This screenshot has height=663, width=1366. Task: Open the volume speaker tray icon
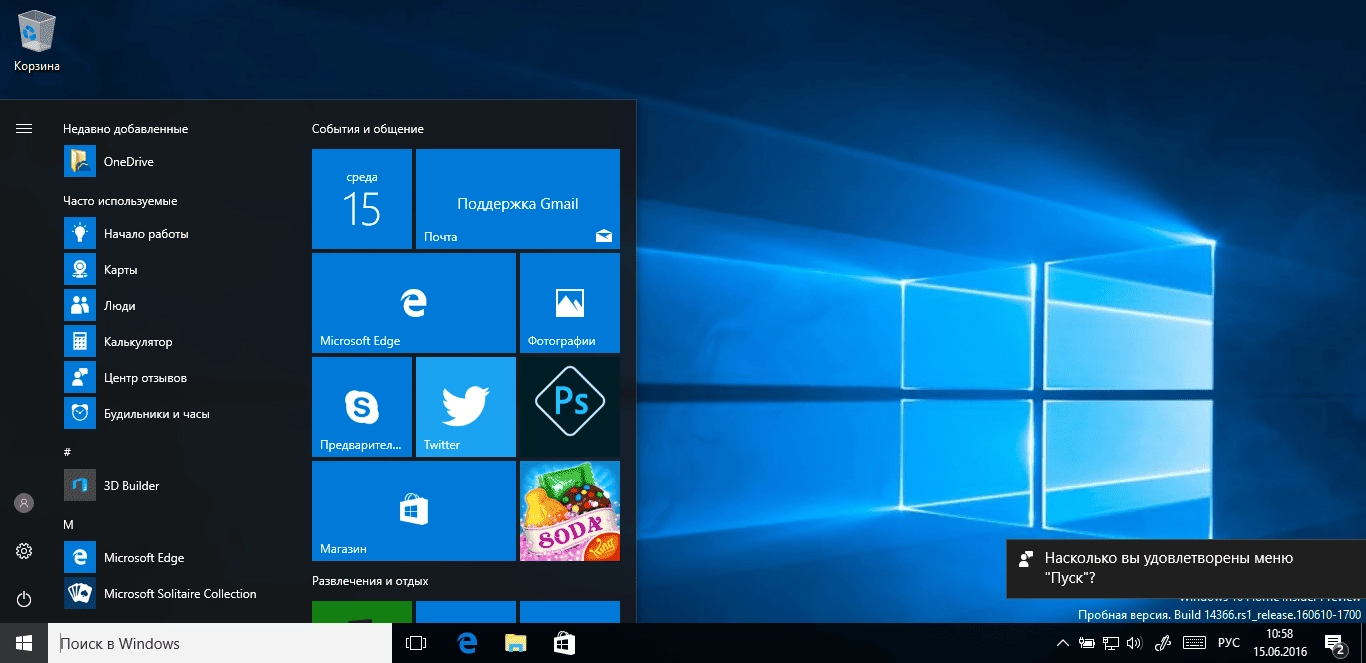pos(1136,643)
